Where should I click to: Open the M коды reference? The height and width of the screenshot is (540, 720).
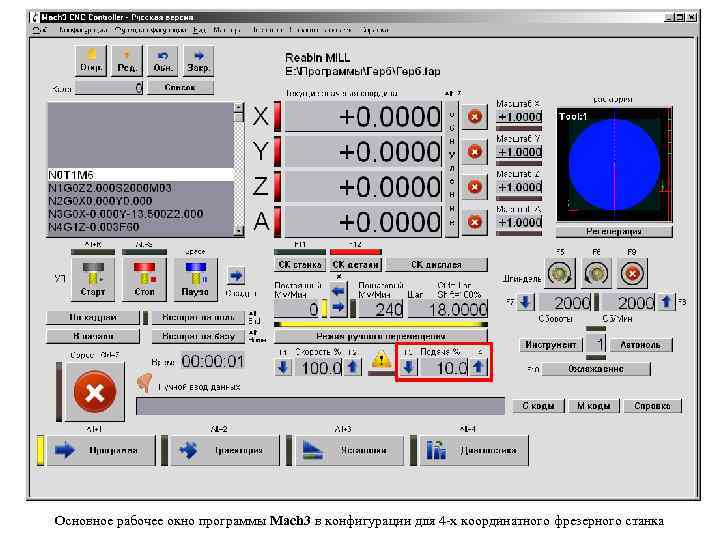594,406
